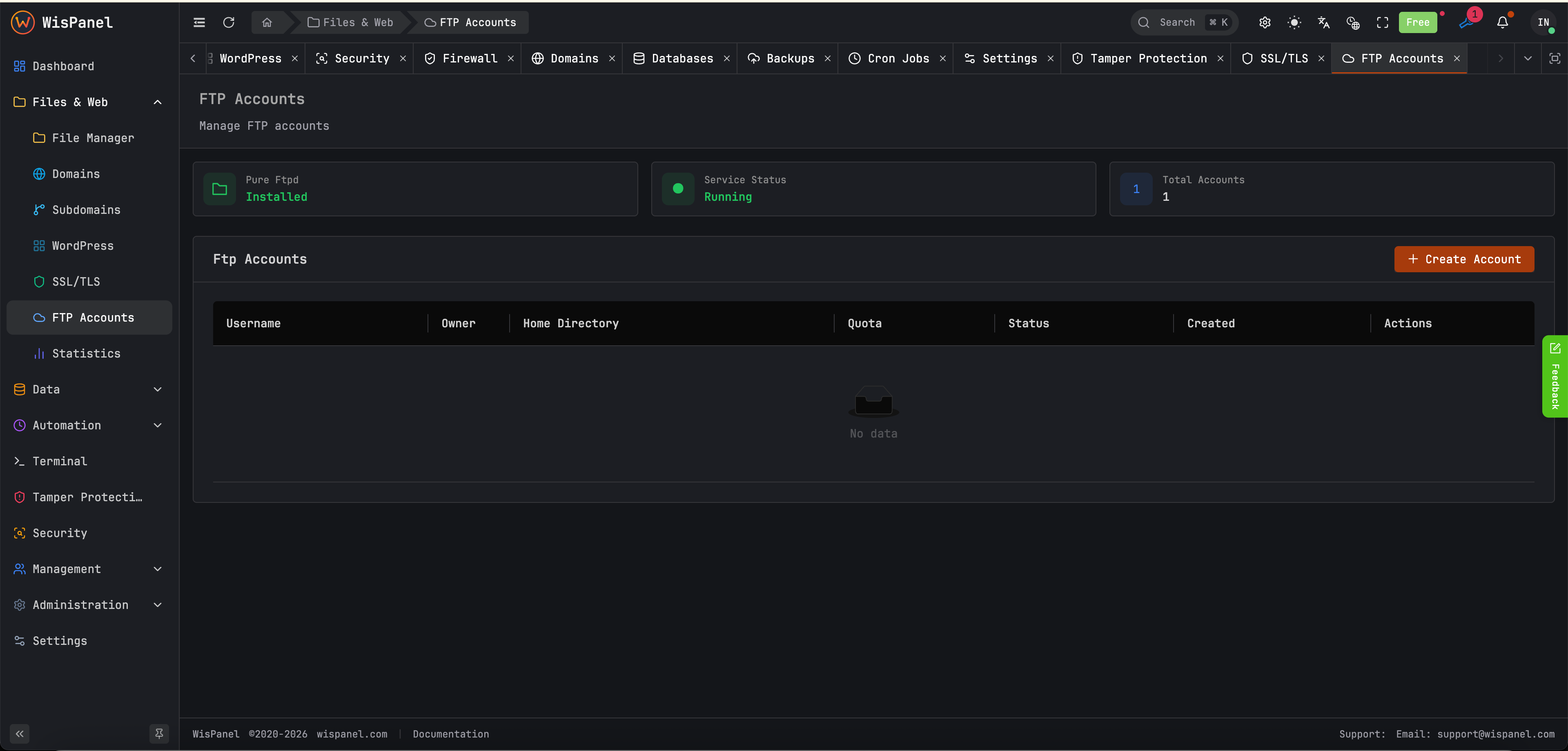Open Subdomains in sidebar

click(89, 209)
